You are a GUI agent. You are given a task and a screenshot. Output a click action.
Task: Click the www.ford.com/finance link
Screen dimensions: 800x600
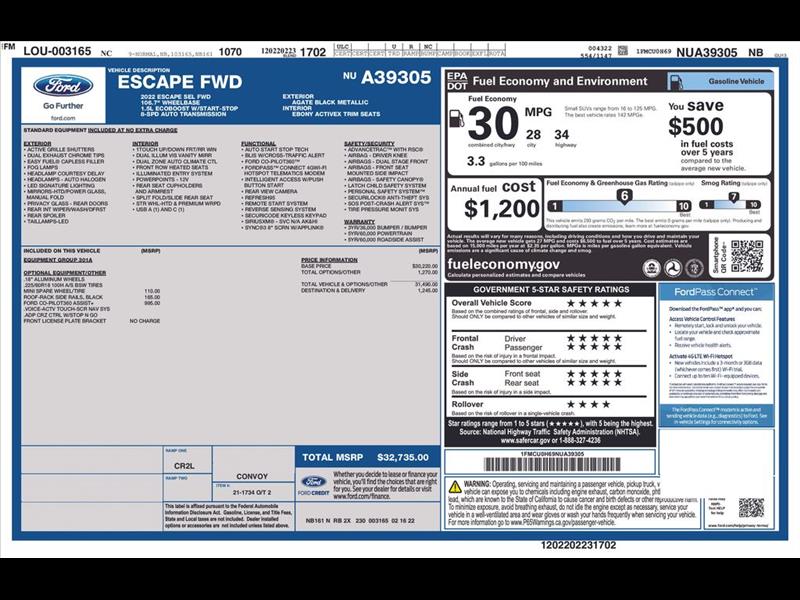click(367, 496)
